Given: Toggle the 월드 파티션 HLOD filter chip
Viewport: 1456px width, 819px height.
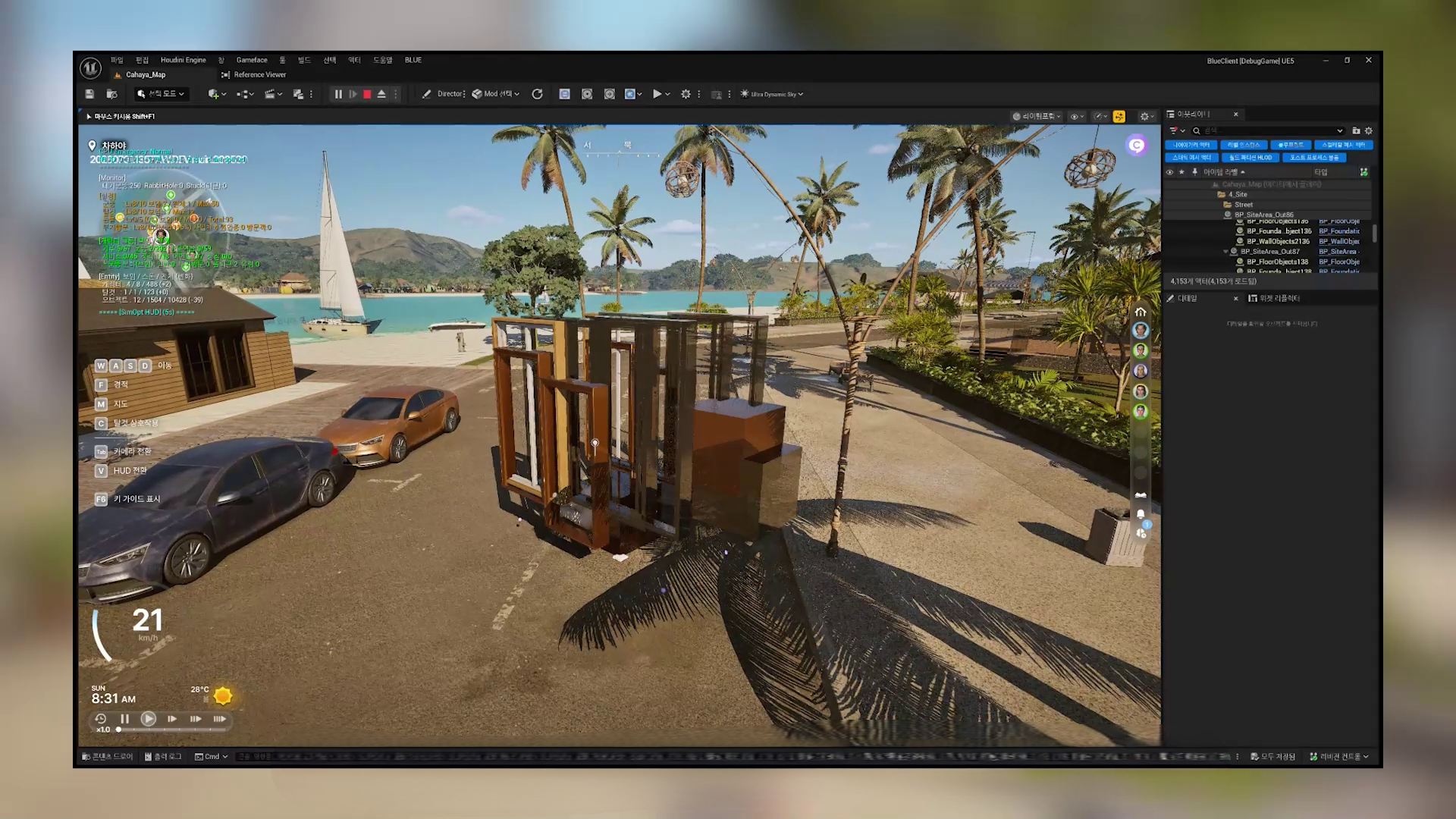Looking at the screenshot, I should pyautogui.click(x=1250, y=158).
